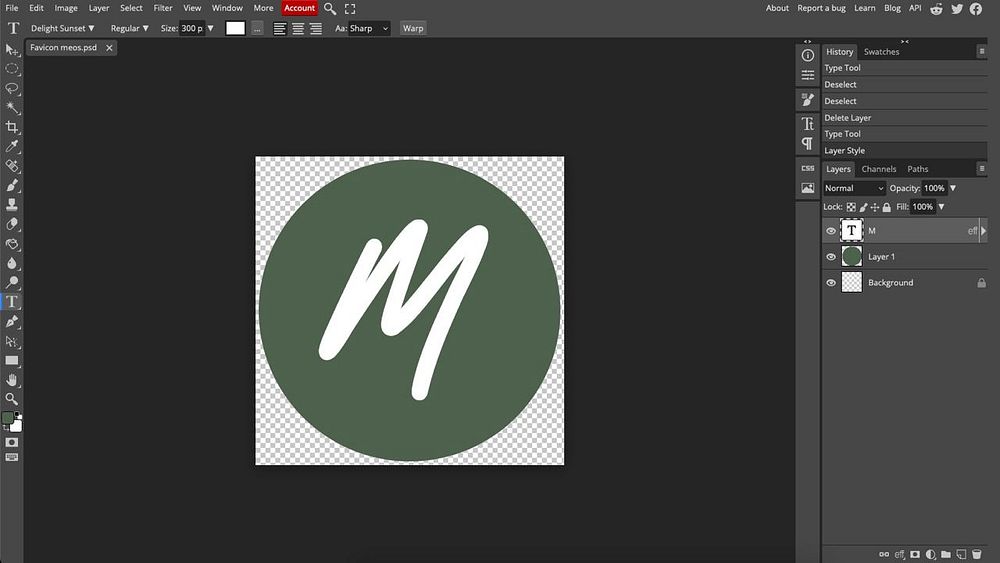Open the Normal blend mode dropdown
1000x563 pixels.
[854, 188]
